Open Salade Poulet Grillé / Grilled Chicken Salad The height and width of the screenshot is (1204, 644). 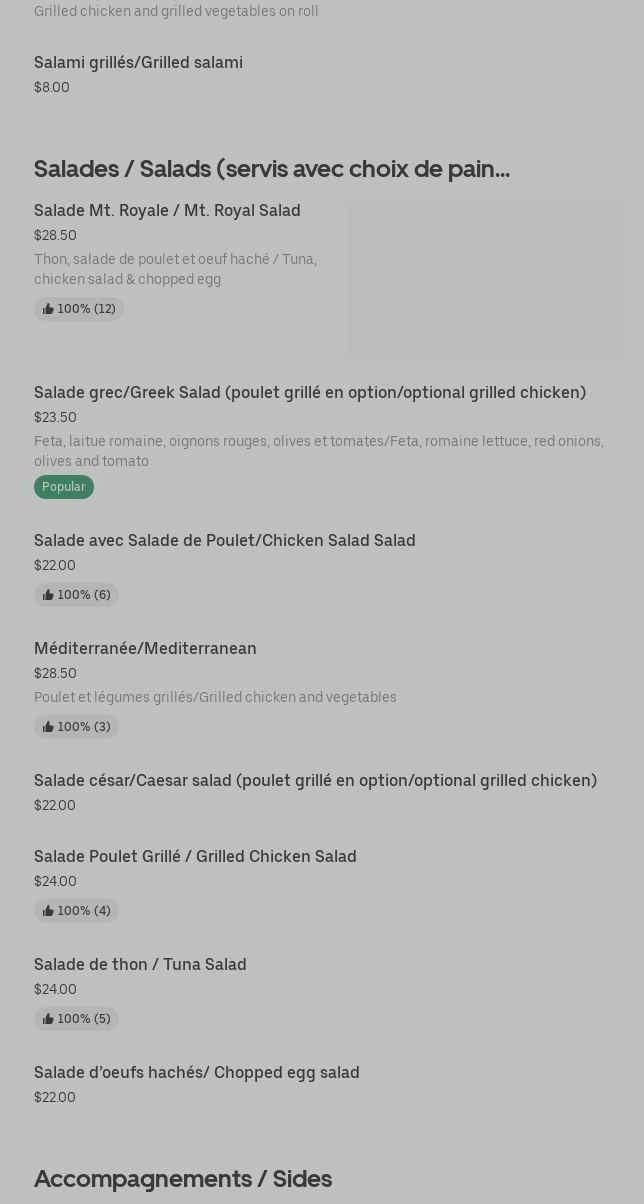(195, 856)
